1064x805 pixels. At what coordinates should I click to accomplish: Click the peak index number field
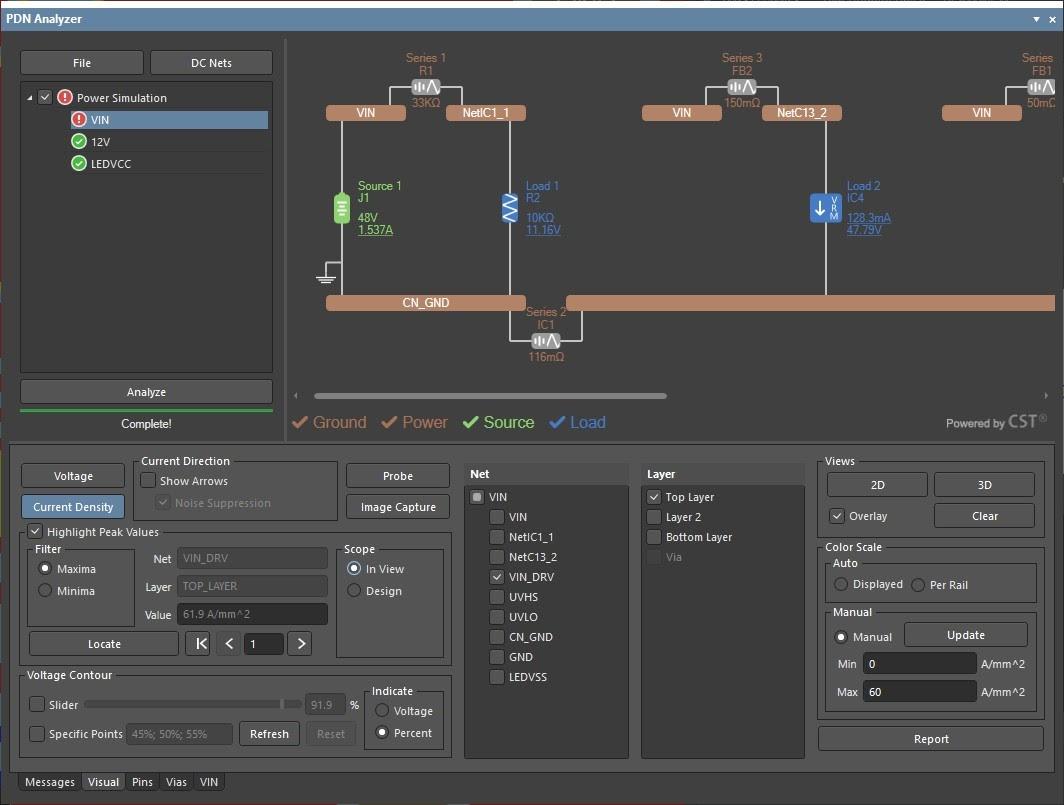[x=264, y=643]
